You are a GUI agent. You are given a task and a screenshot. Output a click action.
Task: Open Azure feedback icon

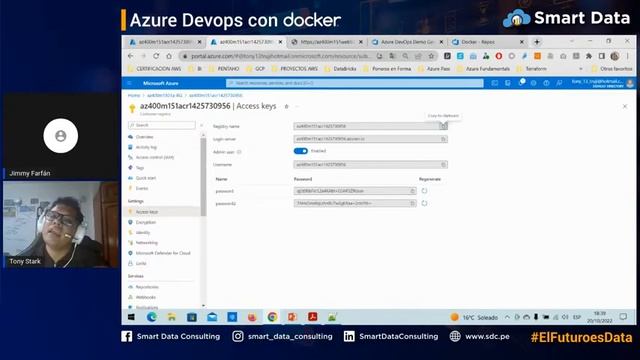click(559, 83)
